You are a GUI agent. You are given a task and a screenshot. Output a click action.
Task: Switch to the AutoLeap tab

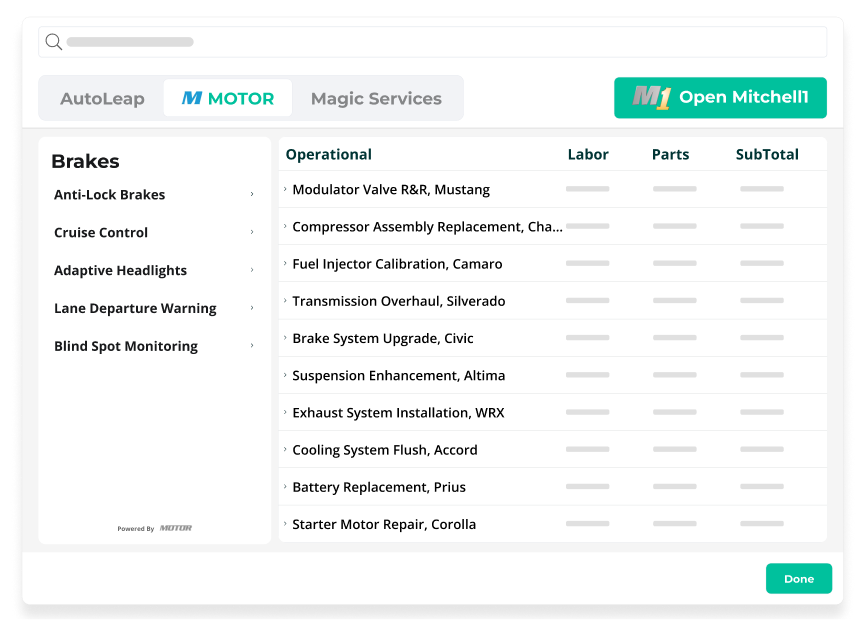pos(103,98)
